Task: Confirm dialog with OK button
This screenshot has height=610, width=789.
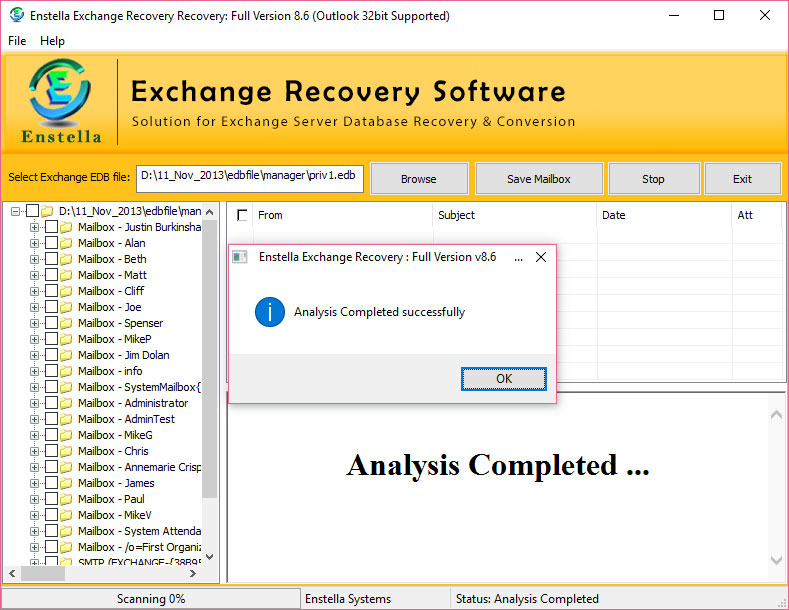Action: coord(504,379)
